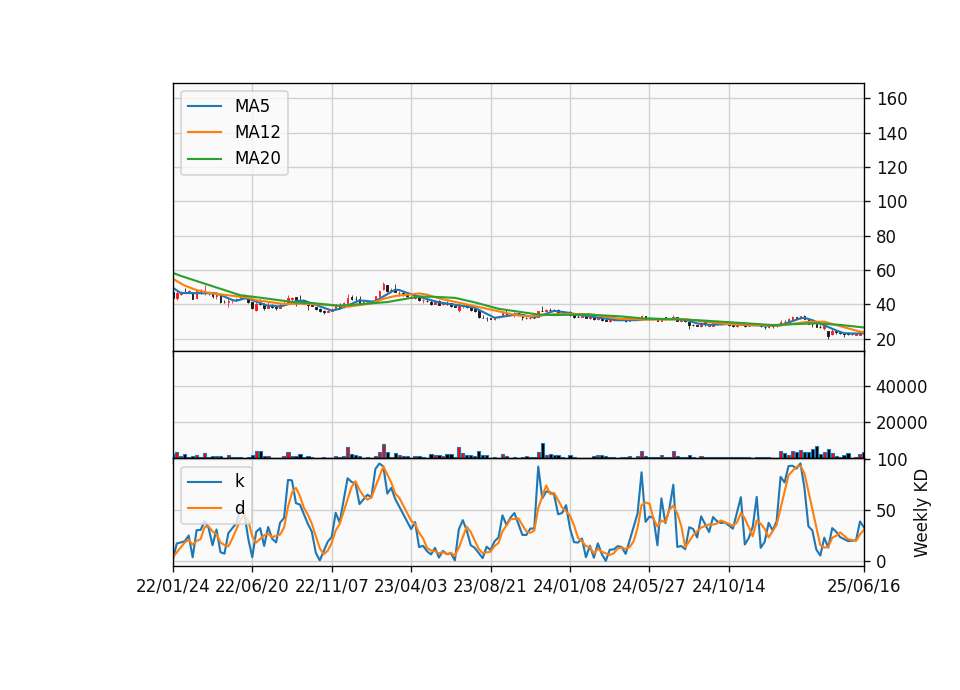Click the 40 price axis label
The image size is (960, 690).
pos(887,305)
